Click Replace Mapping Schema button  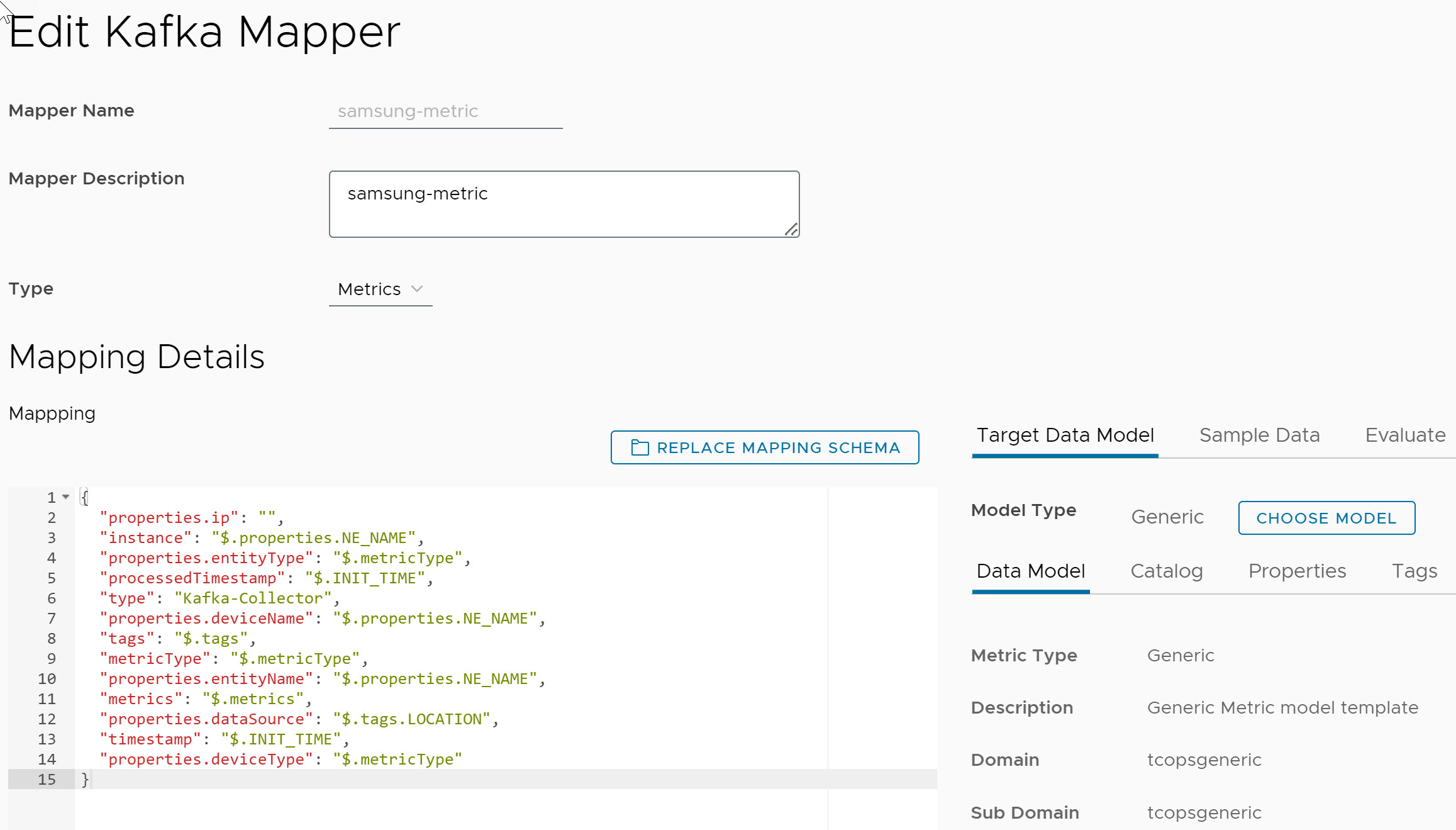[x=765, y=447]
